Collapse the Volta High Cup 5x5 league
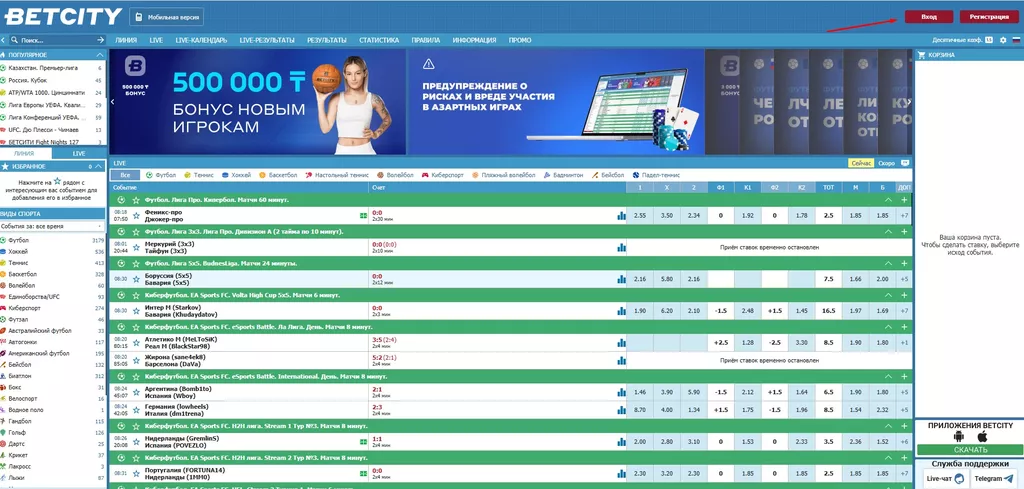This screenshot has width=1024, height=489. coord(888,295)
